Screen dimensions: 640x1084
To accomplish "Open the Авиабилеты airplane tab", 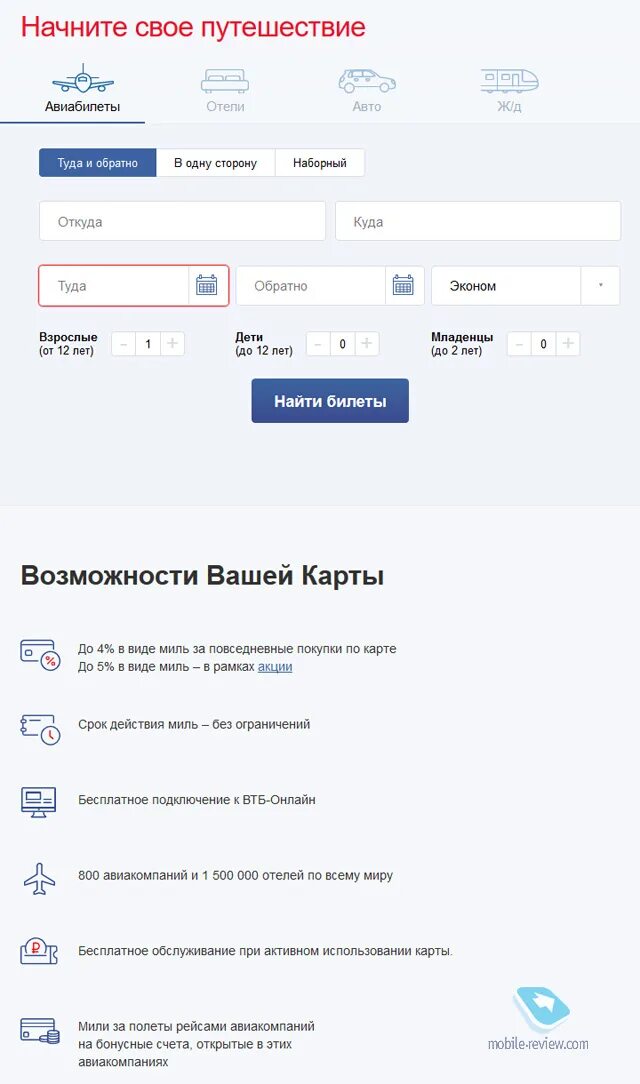I will [x=82, y=90].
